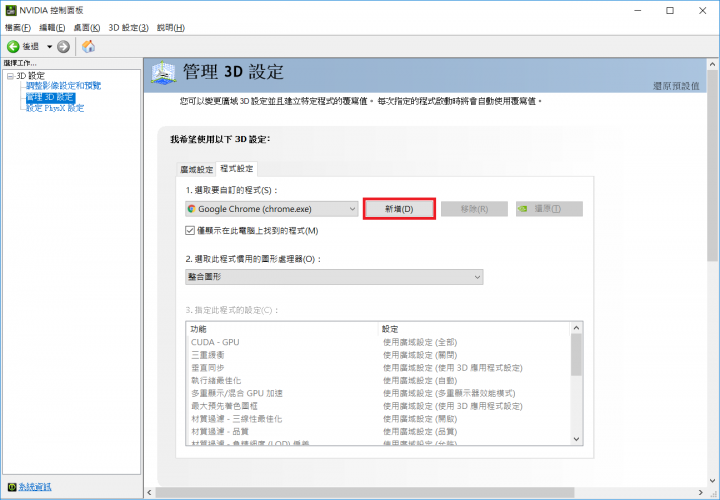Click the main horizontal scrollbar thumb
Image resolution: width=720 pixels, height=500 pixels.
[x=365, y=493]
